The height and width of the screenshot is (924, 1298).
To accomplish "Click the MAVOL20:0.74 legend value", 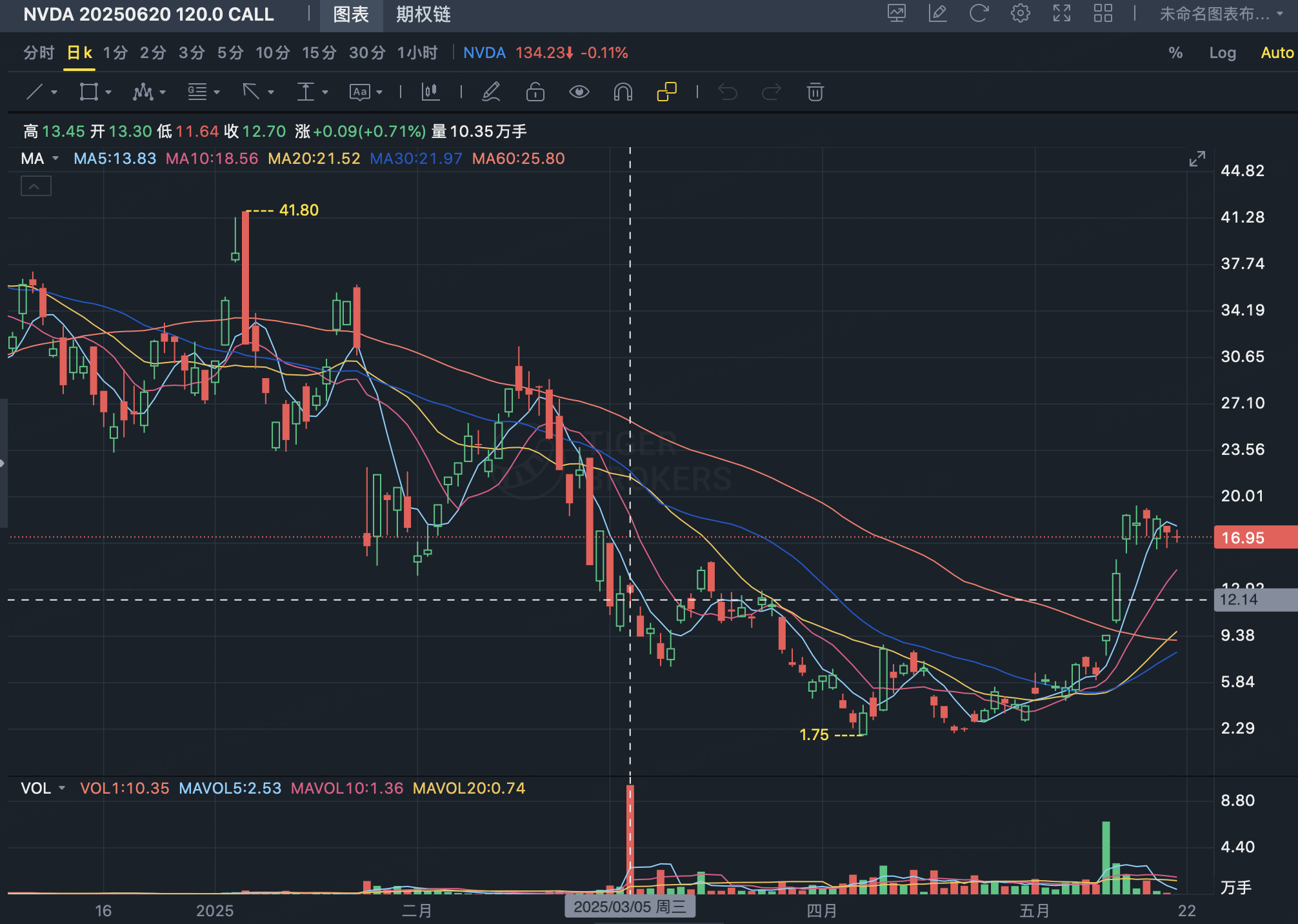I will [469, 788].
